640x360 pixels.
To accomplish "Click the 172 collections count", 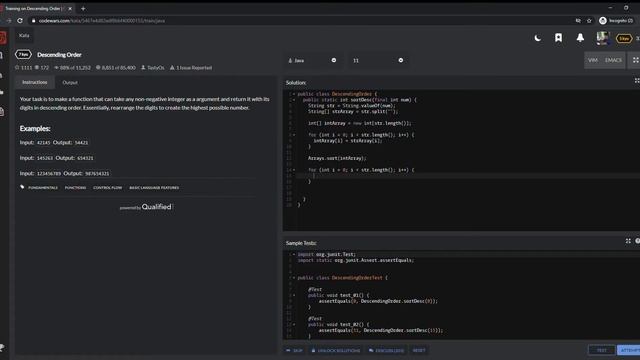I will [42, 68].
